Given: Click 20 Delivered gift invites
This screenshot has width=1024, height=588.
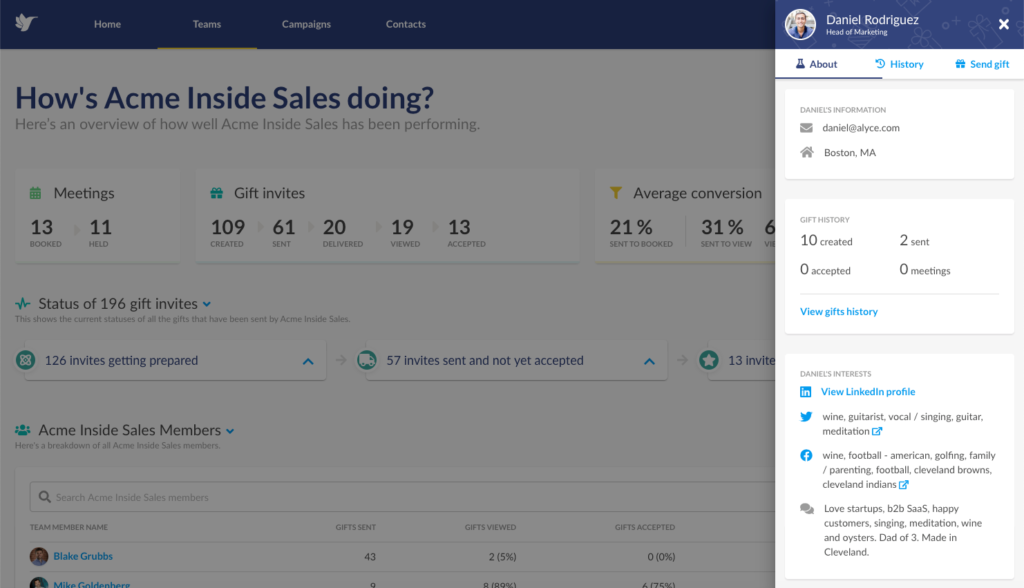Looking at the screenshot, I should click(x=334, y=227).
